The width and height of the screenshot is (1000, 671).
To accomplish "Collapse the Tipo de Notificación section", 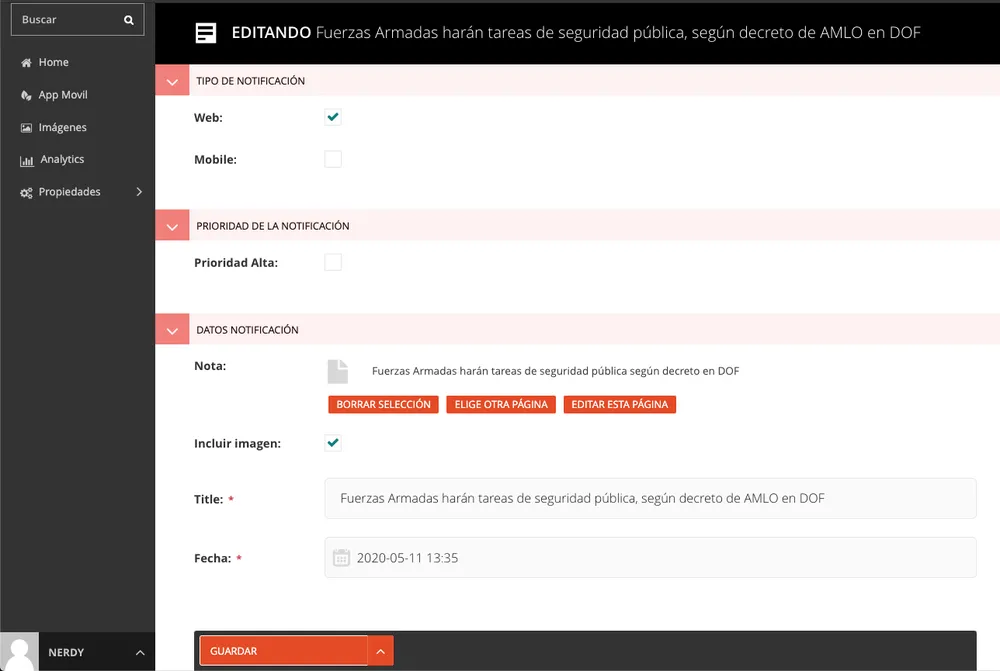I will (172, 81).
